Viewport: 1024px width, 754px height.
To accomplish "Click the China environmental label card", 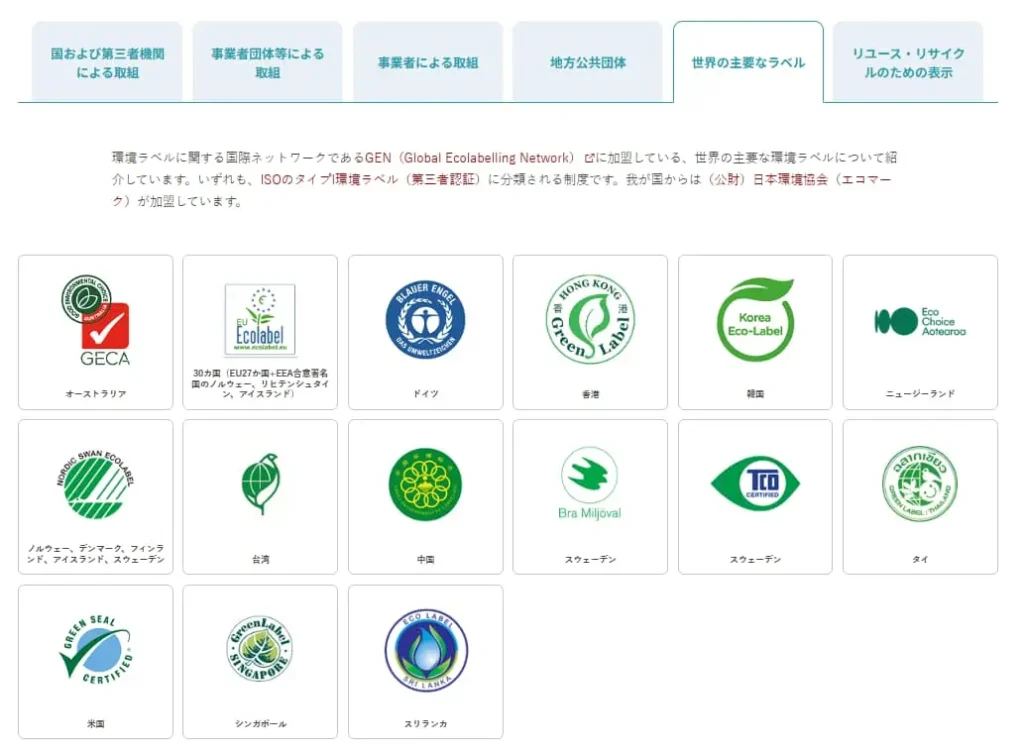I will 425,497.
